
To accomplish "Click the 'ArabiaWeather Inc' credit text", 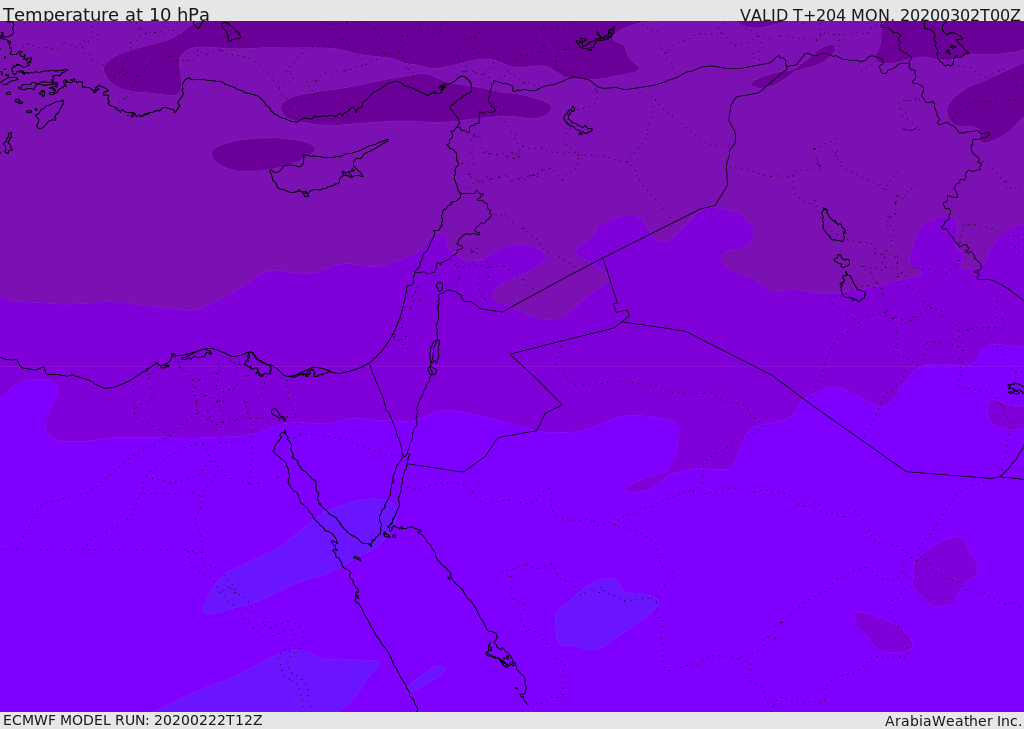I will (952, 721).
